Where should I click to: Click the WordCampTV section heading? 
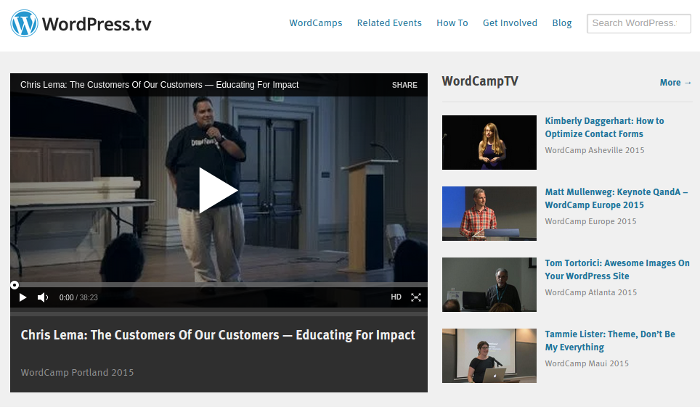[x=480, y=81]
